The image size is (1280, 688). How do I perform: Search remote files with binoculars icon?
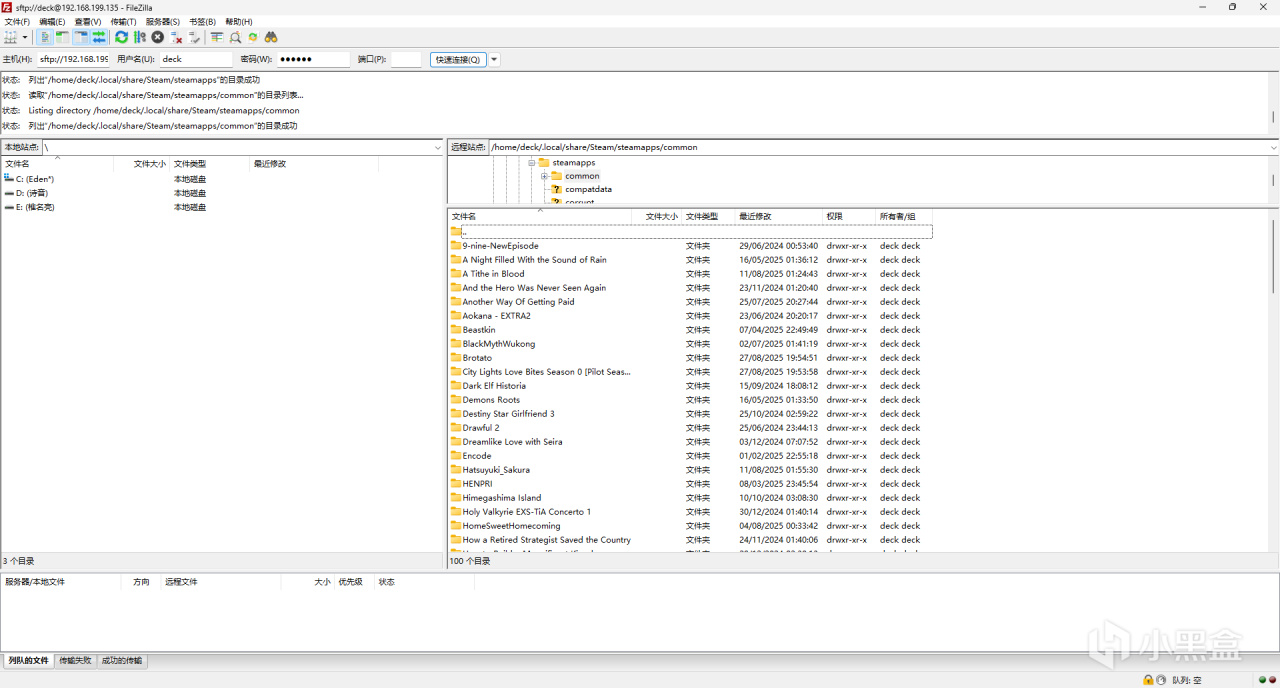271,37
